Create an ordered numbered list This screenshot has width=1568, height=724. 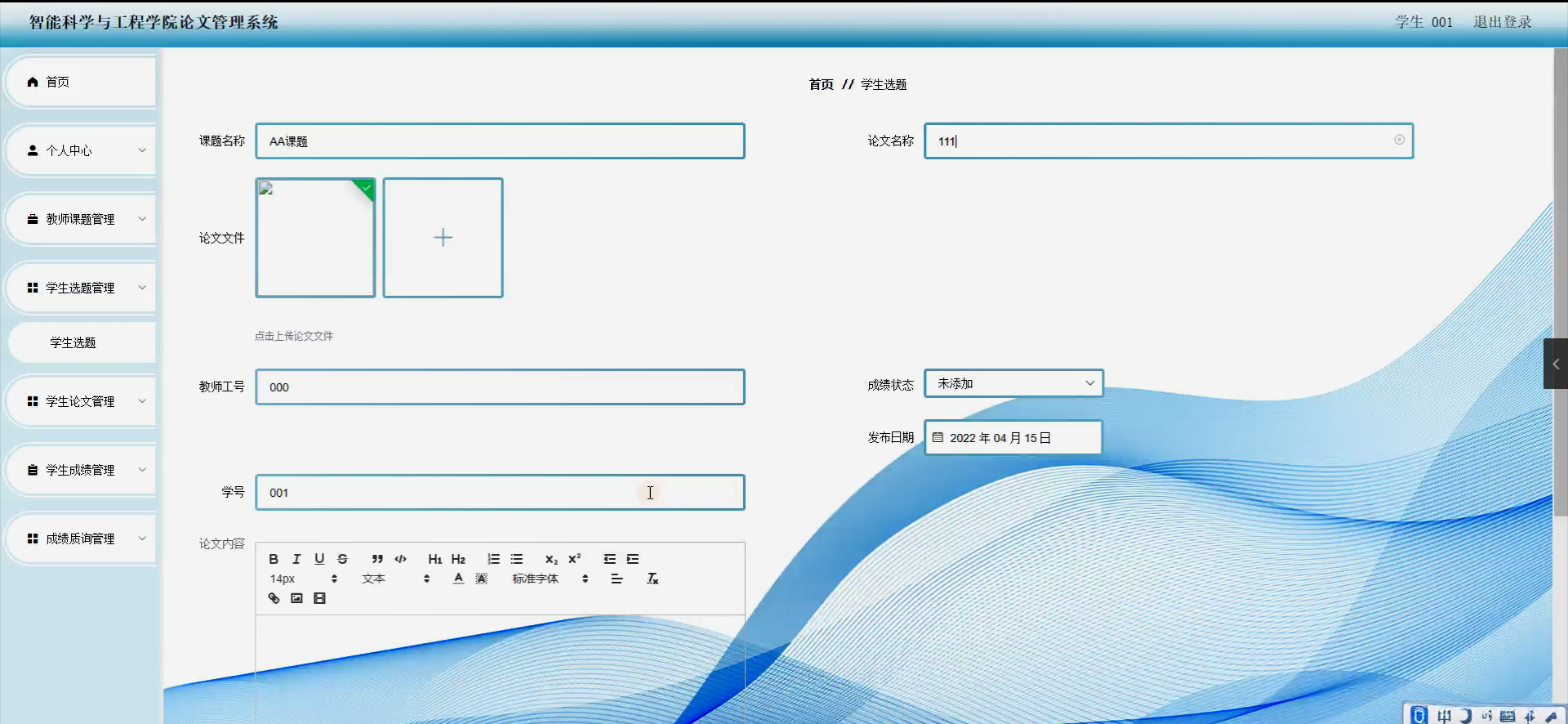click(x=493, y=559)
